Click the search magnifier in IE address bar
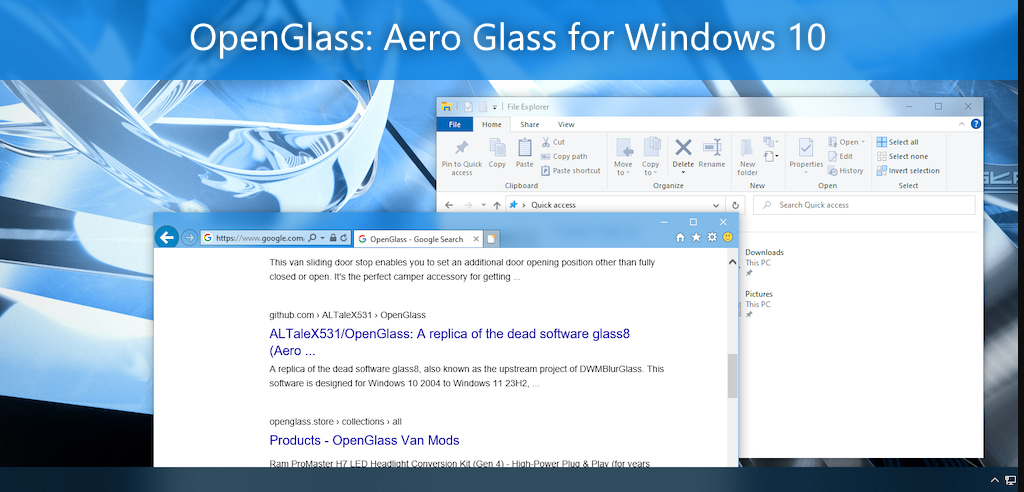Image resolution: width=1024 pixels, height=492 pixels. [312, 238]
